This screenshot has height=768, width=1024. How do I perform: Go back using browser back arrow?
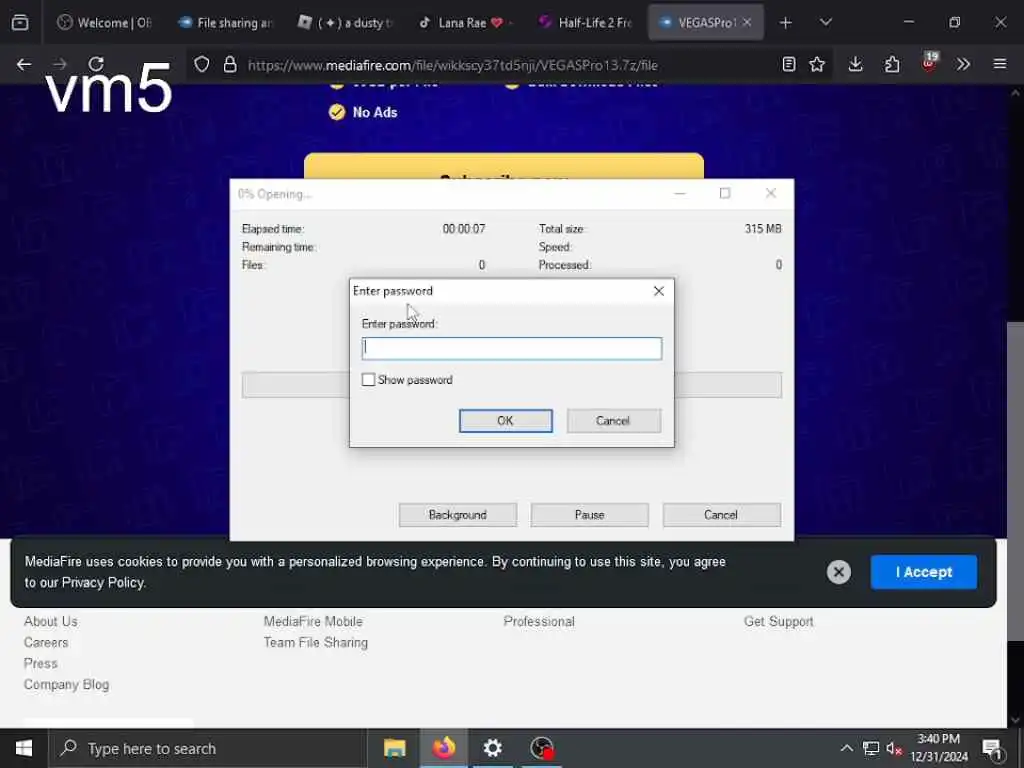click(24, 64)
